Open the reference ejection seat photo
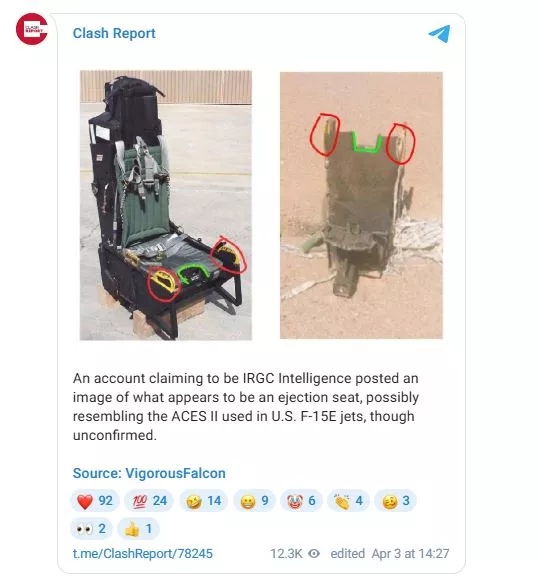The height and width of the screenshot is (585, 539). click(166, 205)
